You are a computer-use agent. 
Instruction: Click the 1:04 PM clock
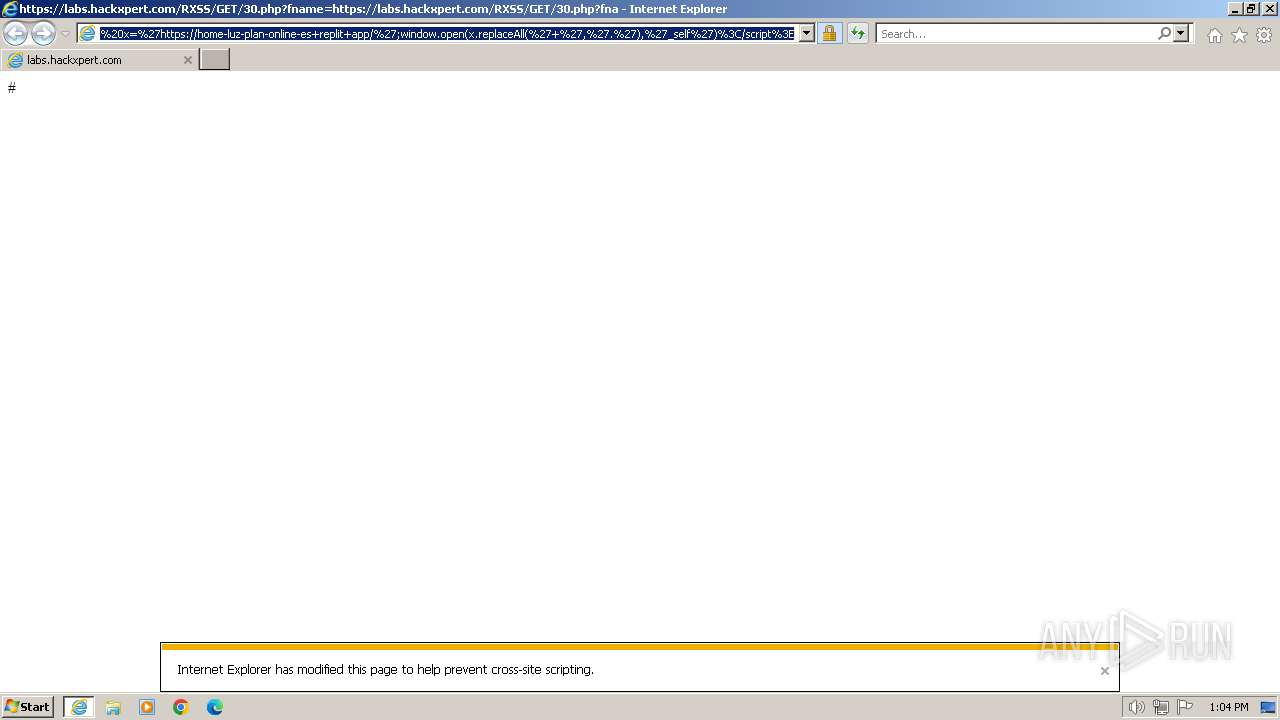pos(1229,707)
